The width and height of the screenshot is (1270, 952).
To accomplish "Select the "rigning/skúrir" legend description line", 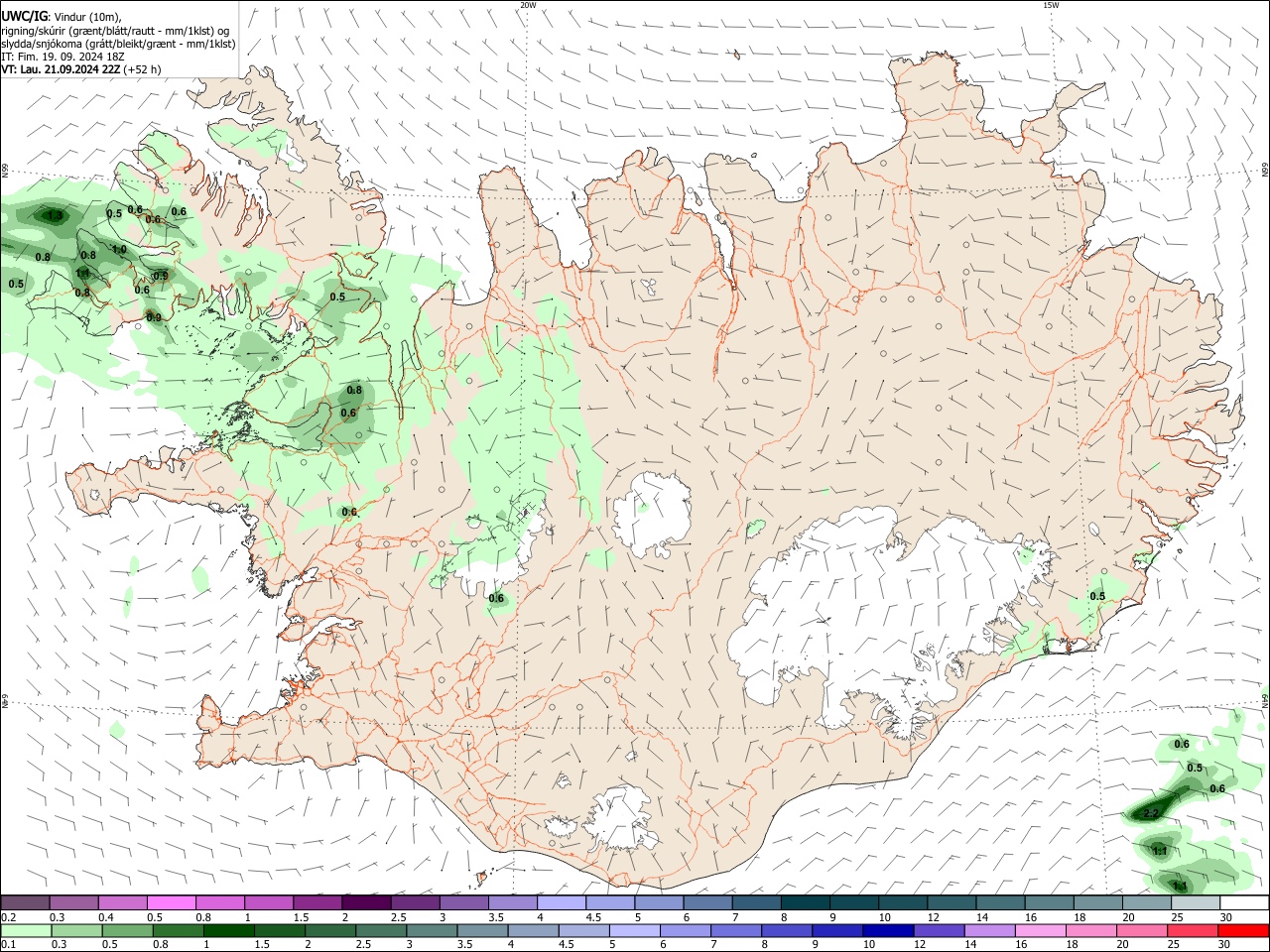I will pyautogui.click(x=115, y=31).
